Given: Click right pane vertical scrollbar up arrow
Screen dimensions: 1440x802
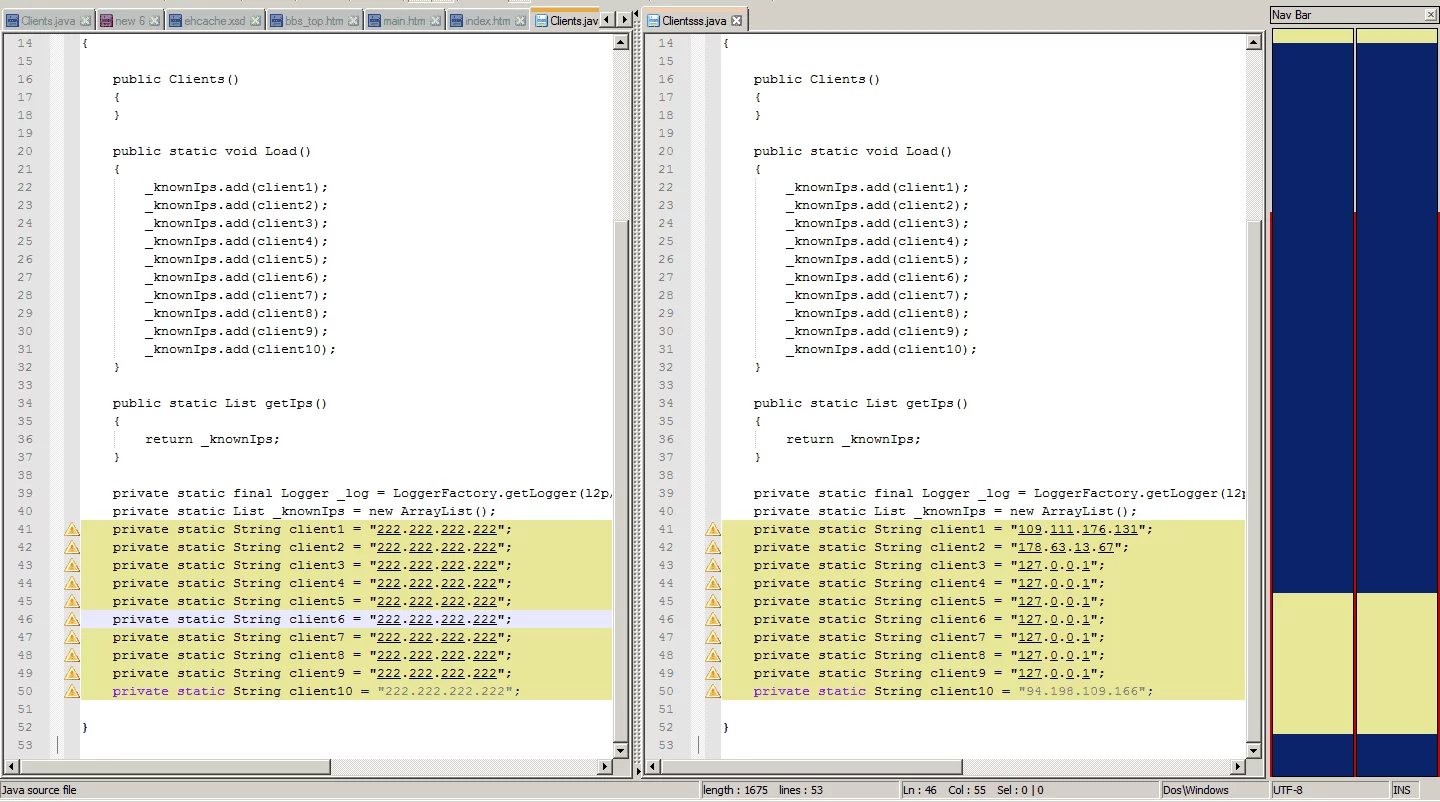Looking at the screenshot, I should point(1254,43).
